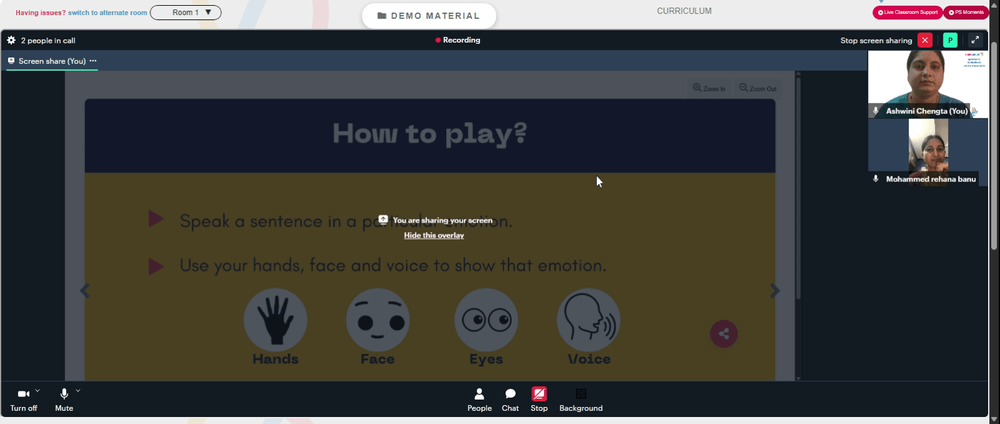Turn off the camera
The width and height of the screenshot is (1000, 424).
(23, 395)
